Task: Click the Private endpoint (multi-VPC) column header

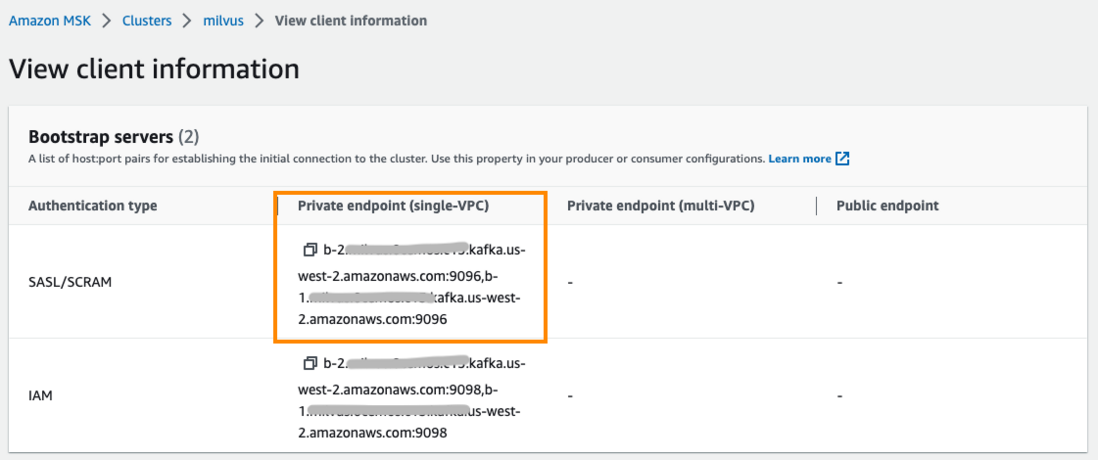Action: 660,206
